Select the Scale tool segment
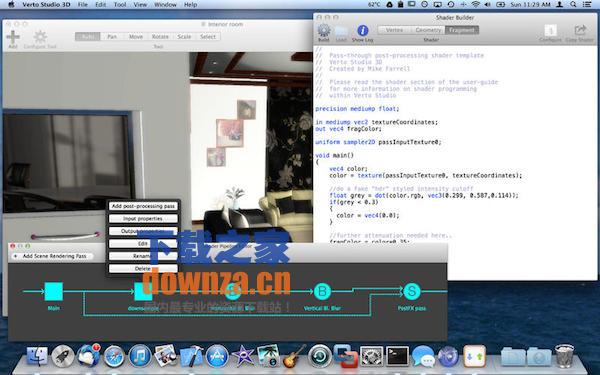 point(184,36)
